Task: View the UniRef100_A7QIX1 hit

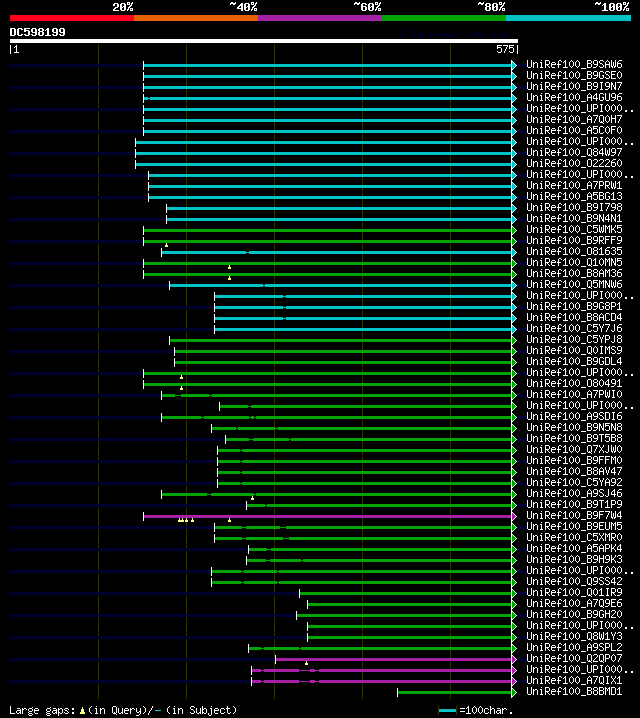Action: click(574, 680)
